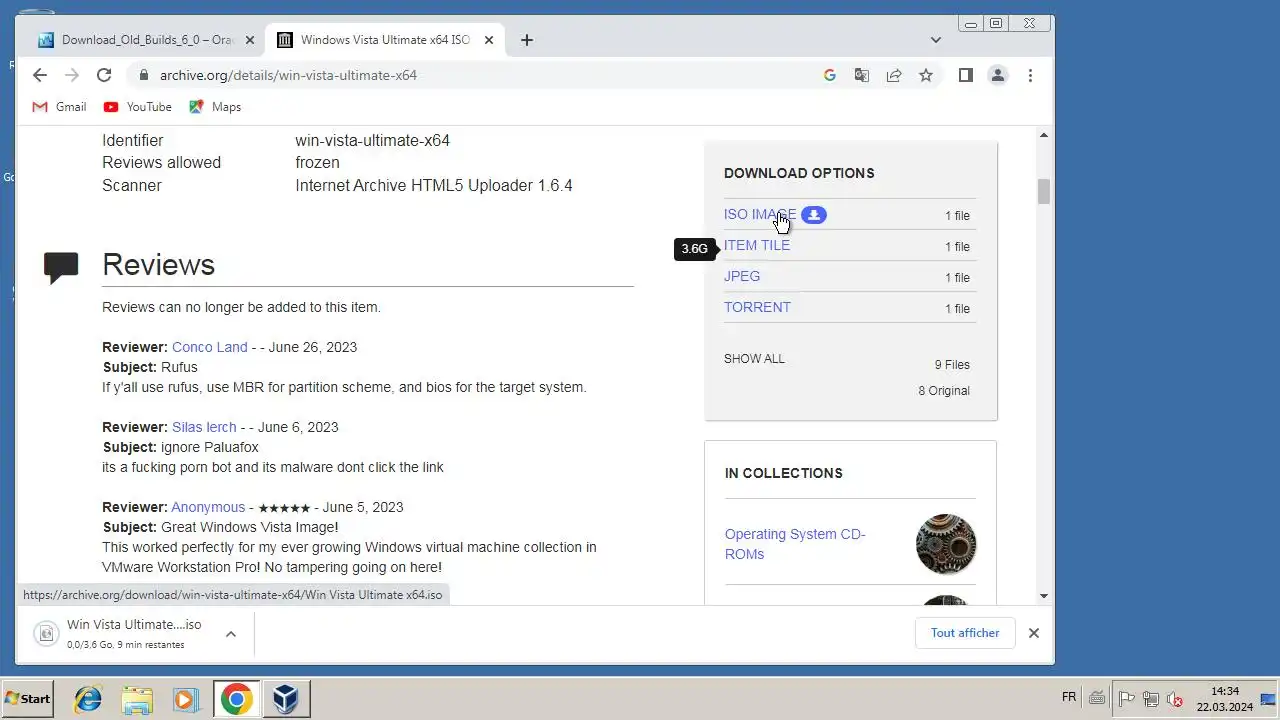This screenshot has width=1280, height=720.
Task: Focus the archive.org URL address field
Action: [480, 75]
